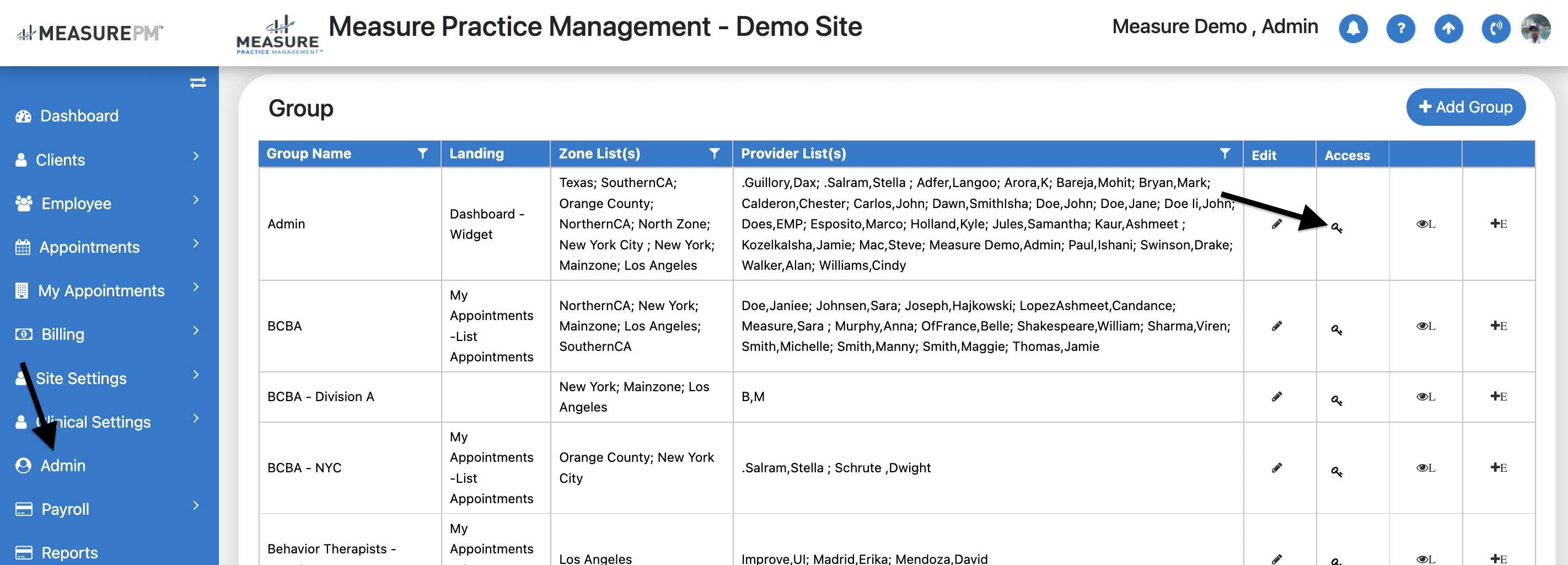1568x565 pixels.
Task: Open access key for Admin group
Action: [1336, 228]
